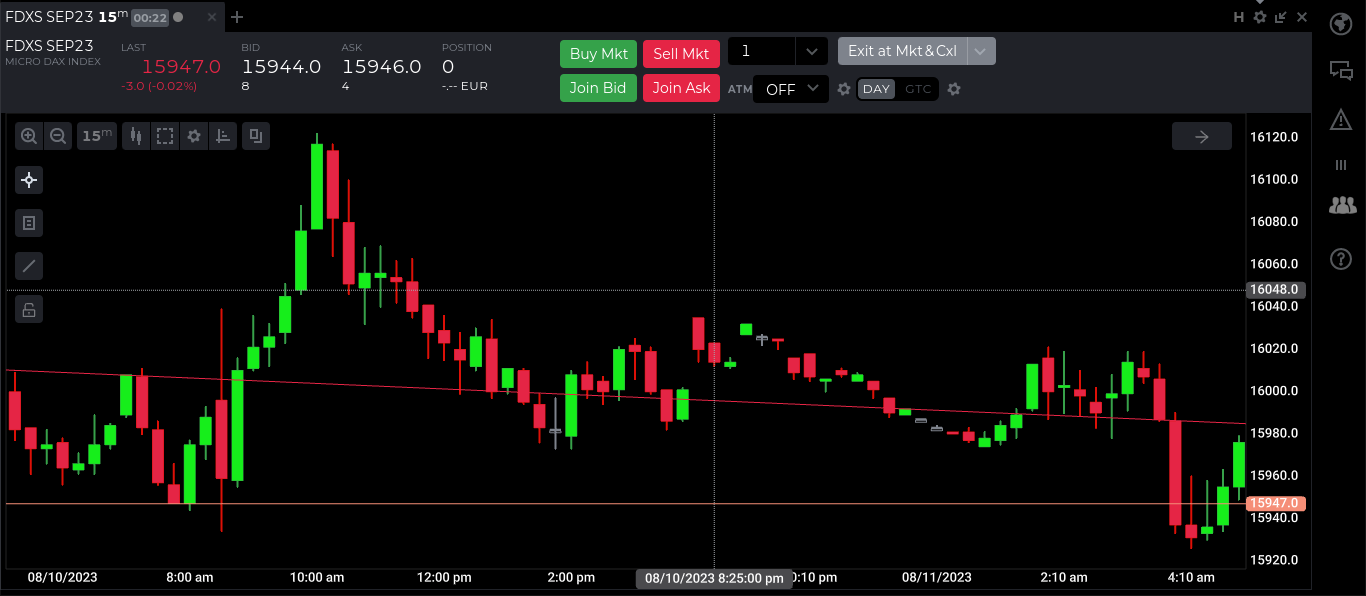Viewport: 1366px width, 596px height.
Task: Toggle the chart lock icon
Action: (x=29, y=310)
